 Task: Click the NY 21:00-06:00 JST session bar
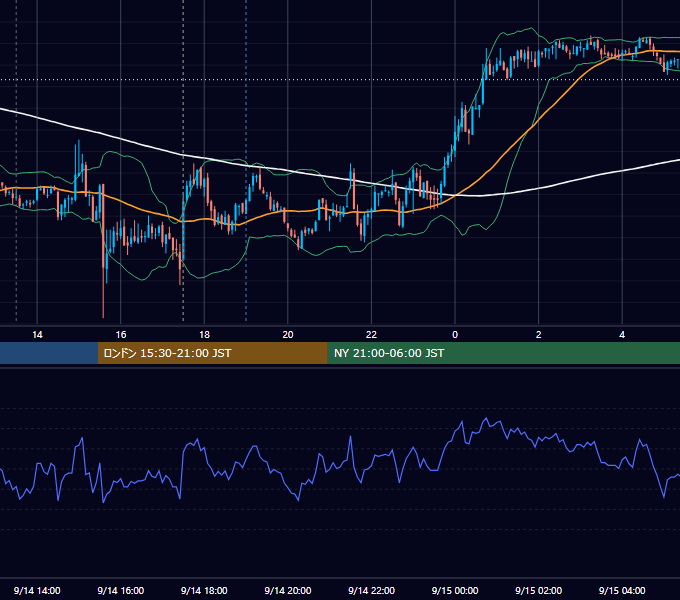tap(503, 353)
